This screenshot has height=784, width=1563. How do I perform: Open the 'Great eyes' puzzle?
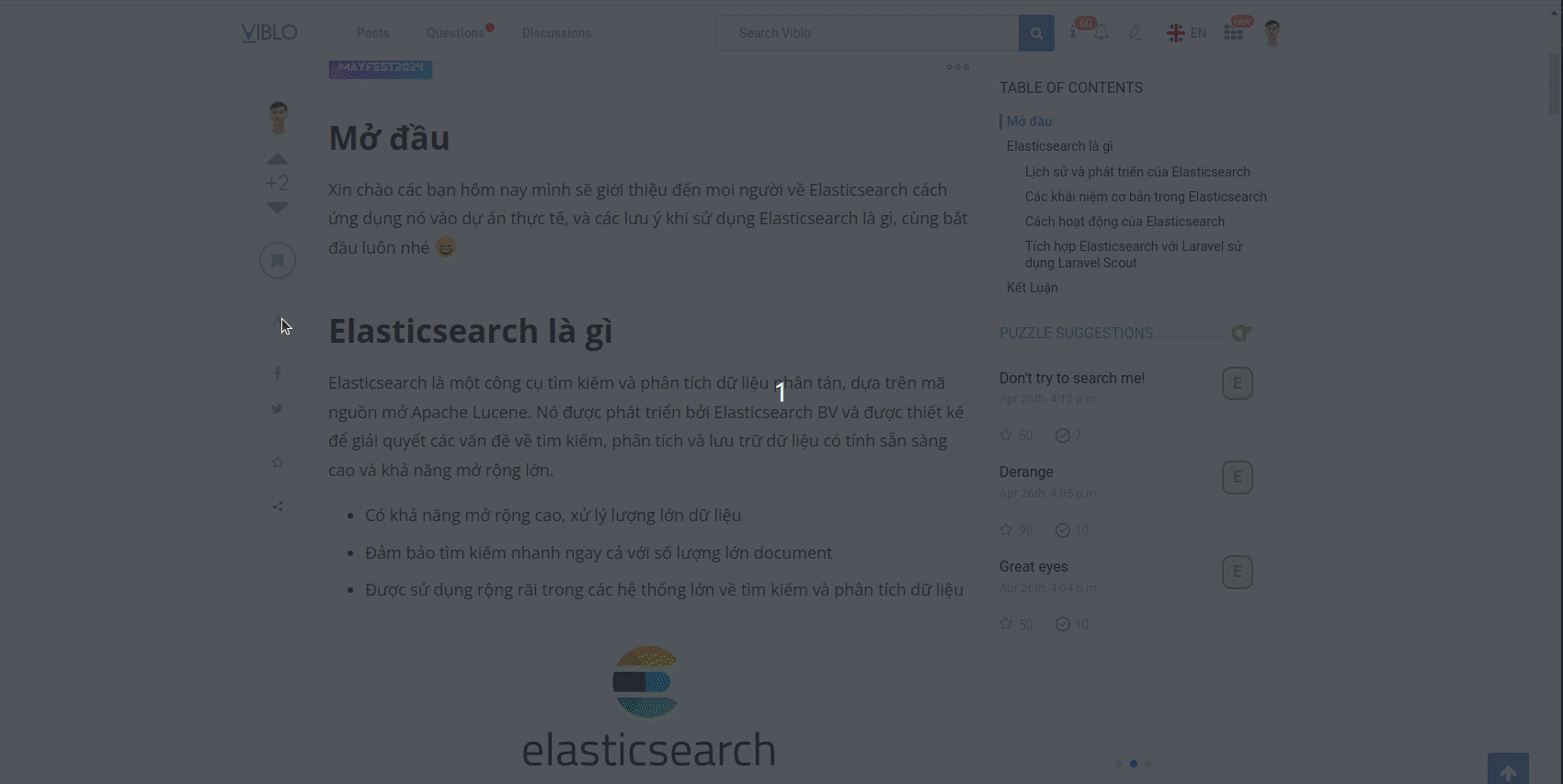coord(1033,567)
